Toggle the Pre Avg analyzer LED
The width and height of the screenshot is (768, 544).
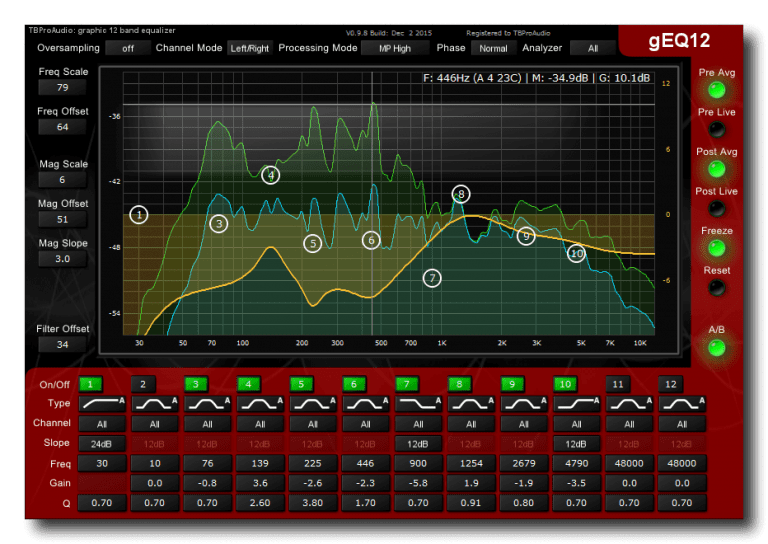pyautogui.click(x=717, y=90)
